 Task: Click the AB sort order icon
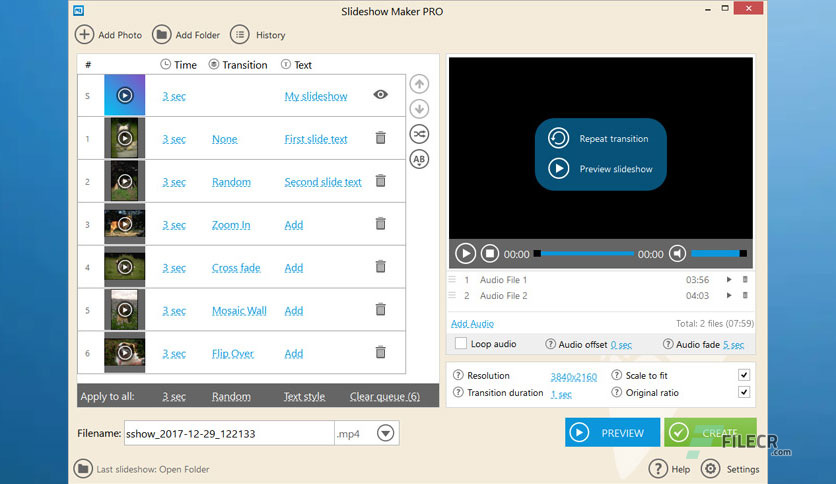pos(419,159)
